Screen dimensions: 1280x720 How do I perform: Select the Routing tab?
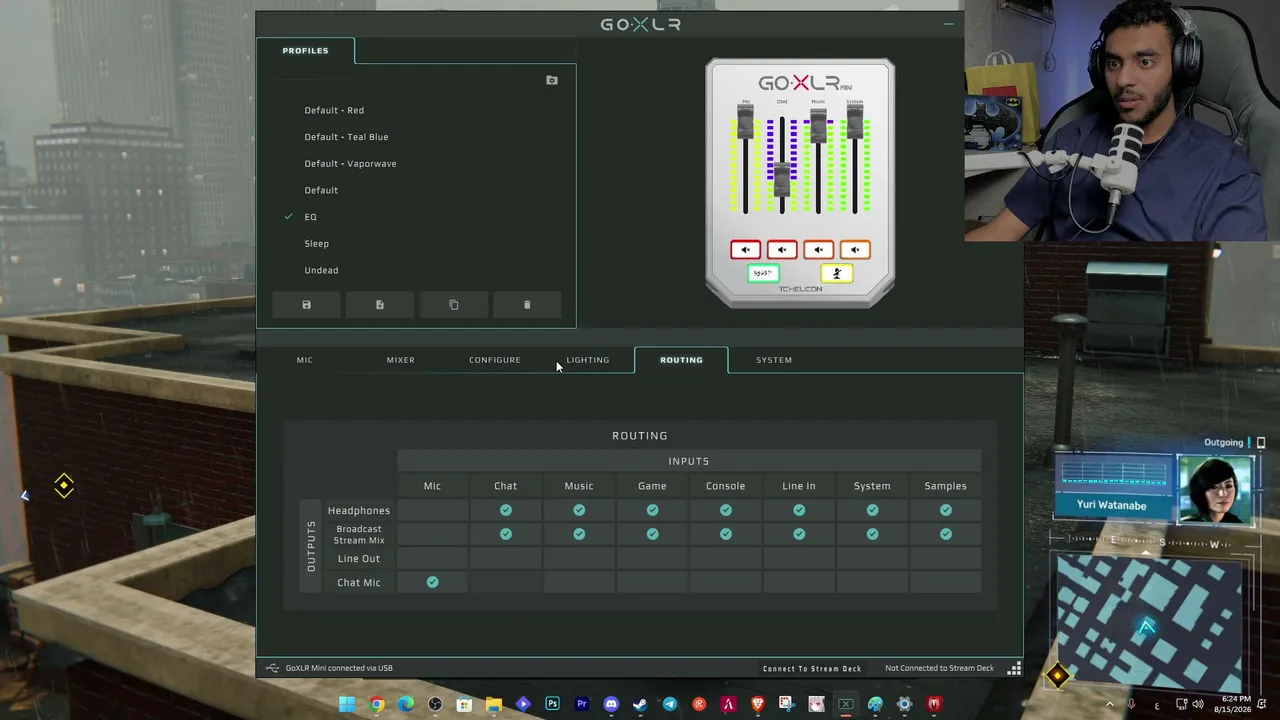pyautogui.click(x=681, y=360)
